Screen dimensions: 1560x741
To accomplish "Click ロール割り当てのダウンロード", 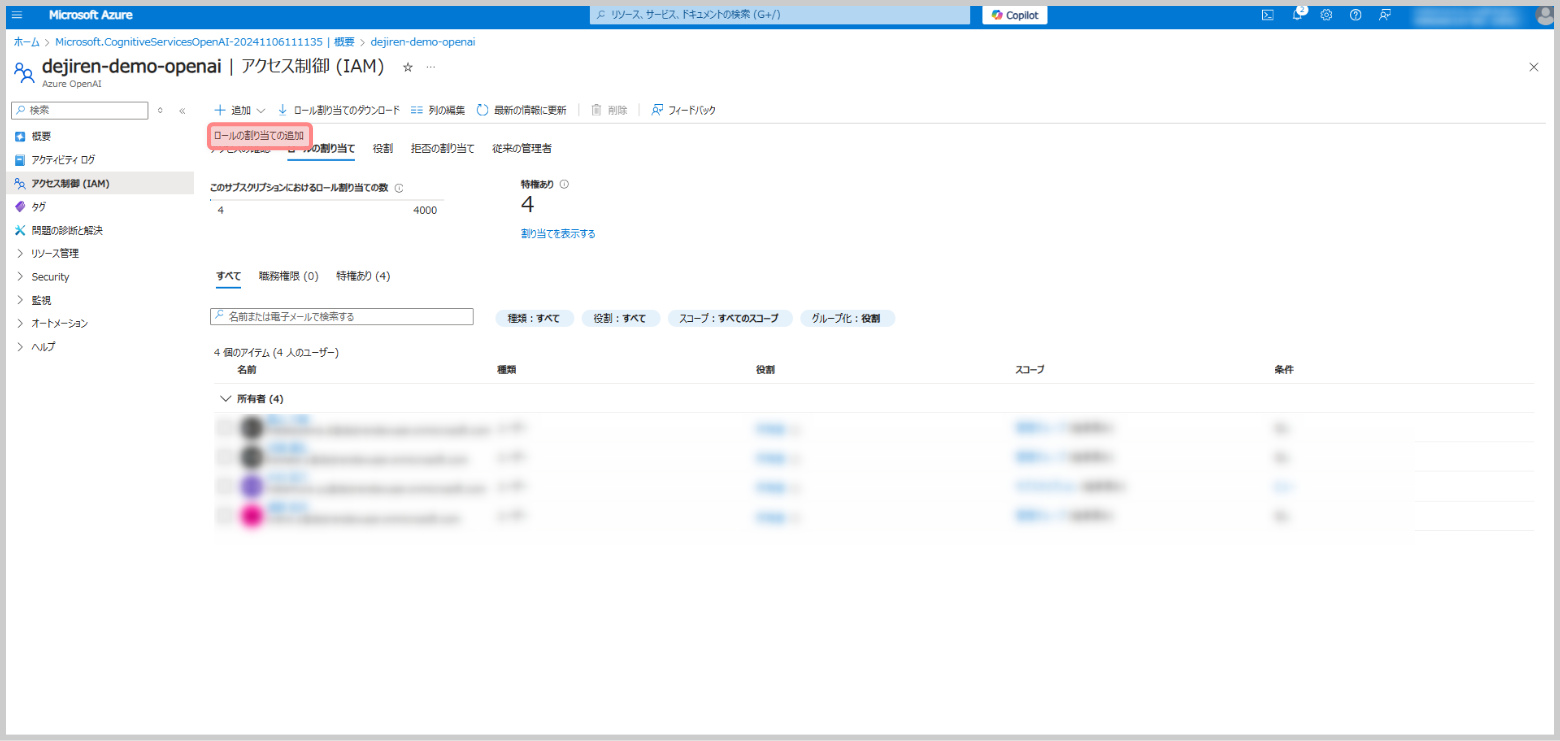I will point(338,110).
